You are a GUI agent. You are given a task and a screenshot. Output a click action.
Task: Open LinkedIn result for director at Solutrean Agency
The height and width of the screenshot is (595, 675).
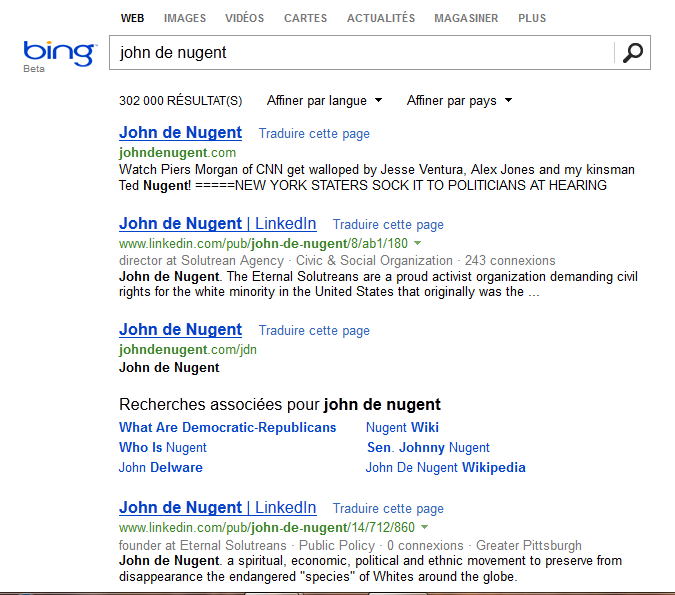click(x=217, y=224)
